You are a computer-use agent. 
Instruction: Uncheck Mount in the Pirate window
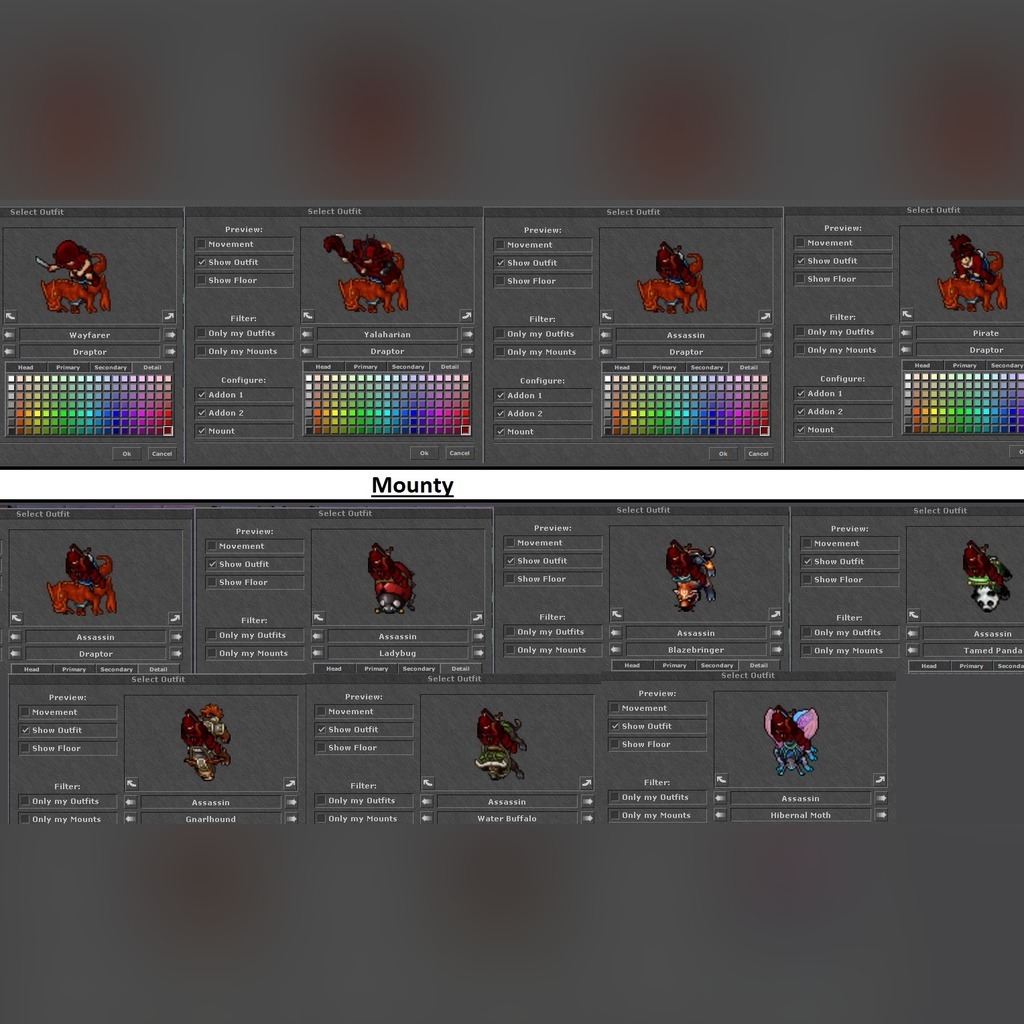(843, 430)
